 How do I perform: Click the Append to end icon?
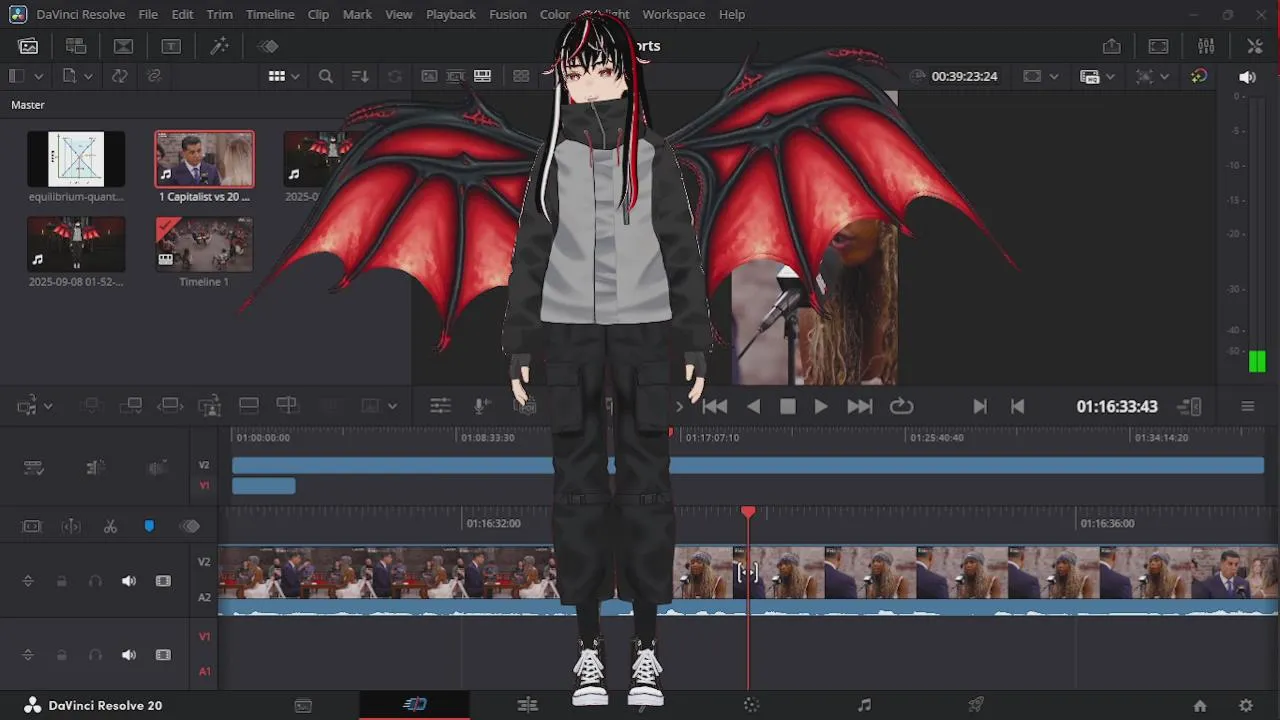[131, 405]
